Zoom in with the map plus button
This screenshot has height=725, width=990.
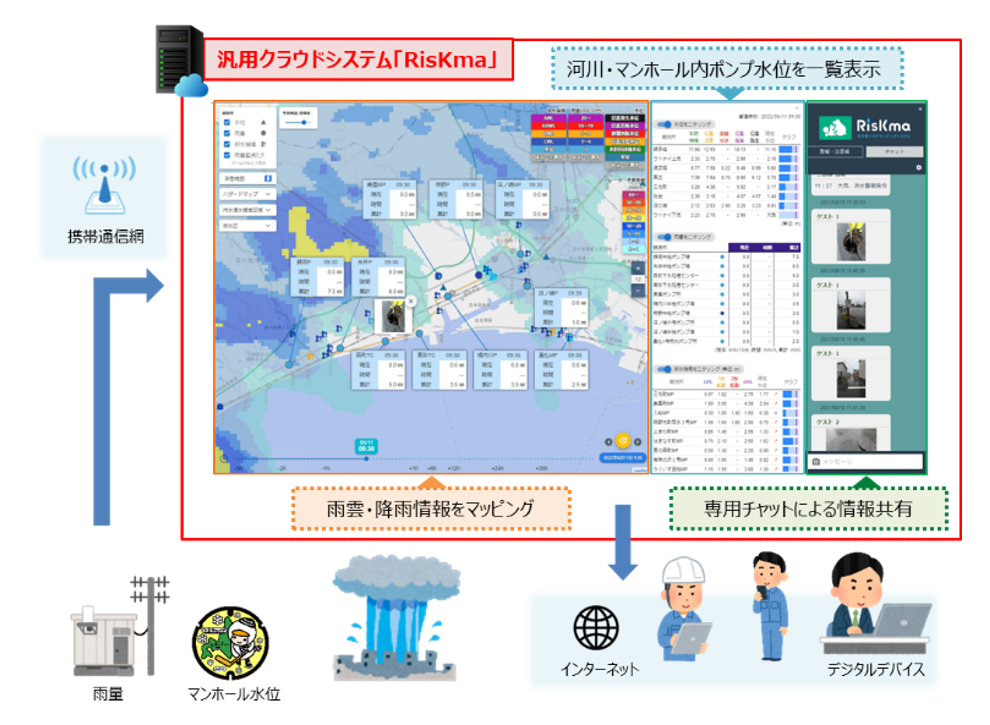pyautogui.click(x=638, y=268)
